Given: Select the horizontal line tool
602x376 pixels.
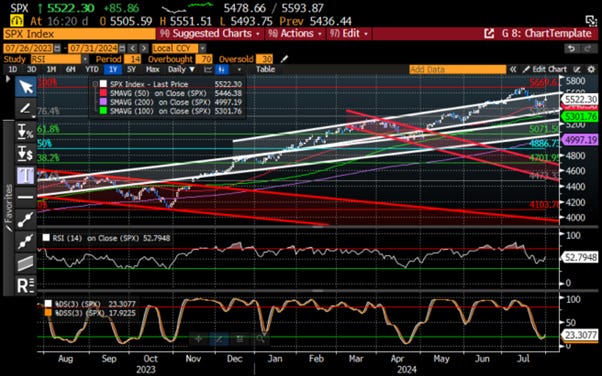Looking at the screenshot, I should coord(25,197).
